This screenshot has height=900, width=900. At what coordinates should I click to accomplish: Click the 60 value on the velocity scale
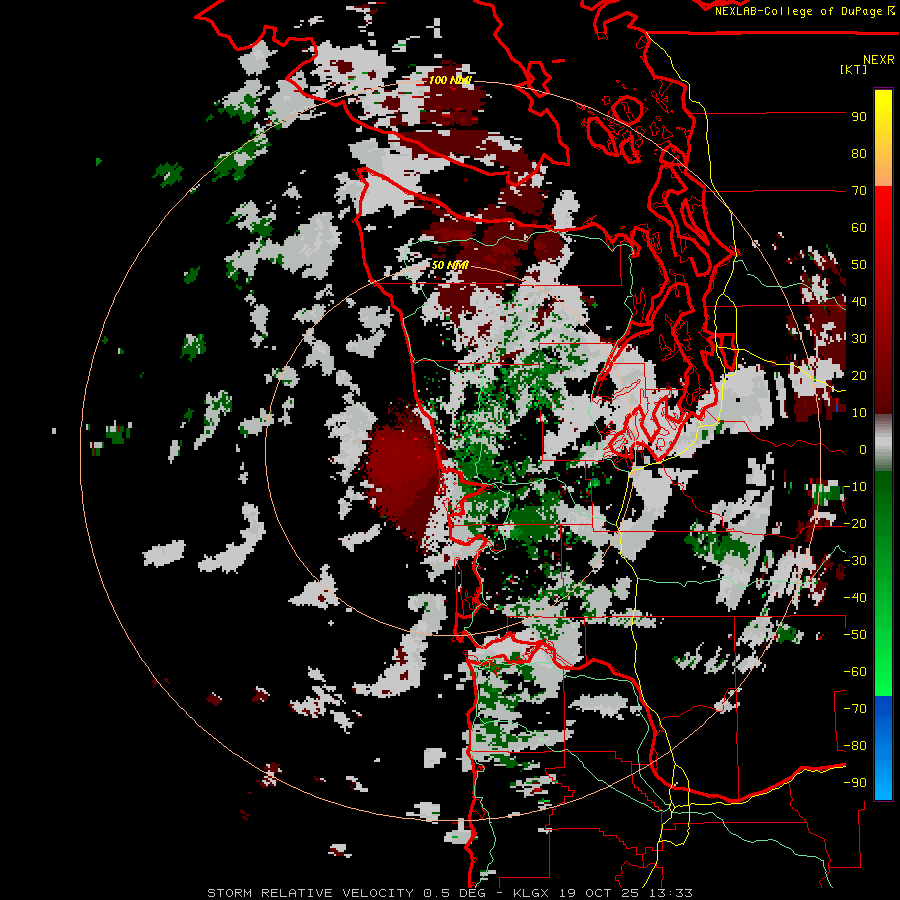[859, 228]
